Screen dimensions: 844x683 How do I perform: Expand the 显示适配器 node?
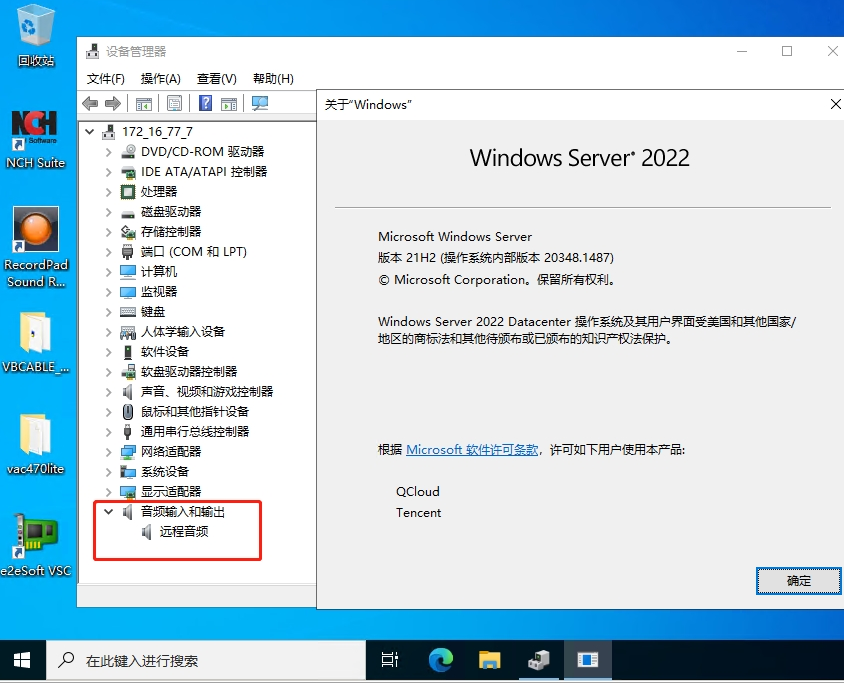tap(109, 492)
